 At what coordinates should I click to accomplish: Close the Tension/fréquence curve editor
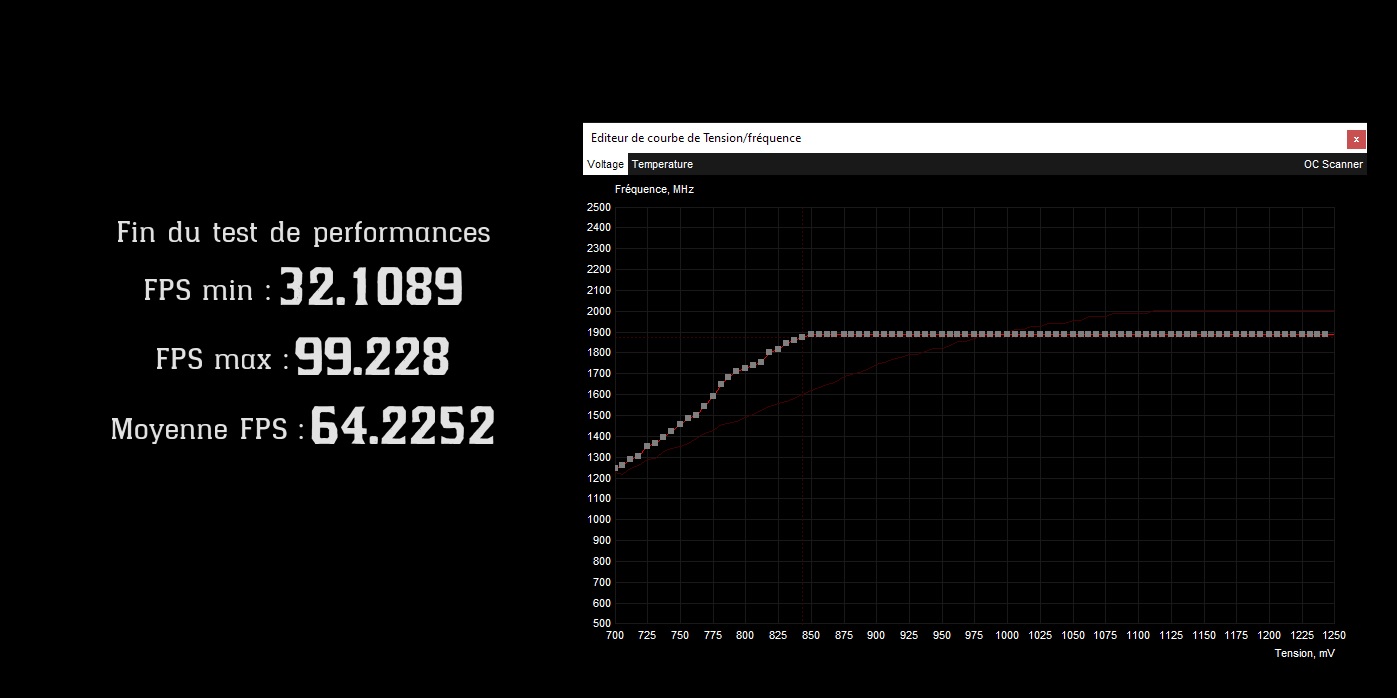click(1356, 139)
